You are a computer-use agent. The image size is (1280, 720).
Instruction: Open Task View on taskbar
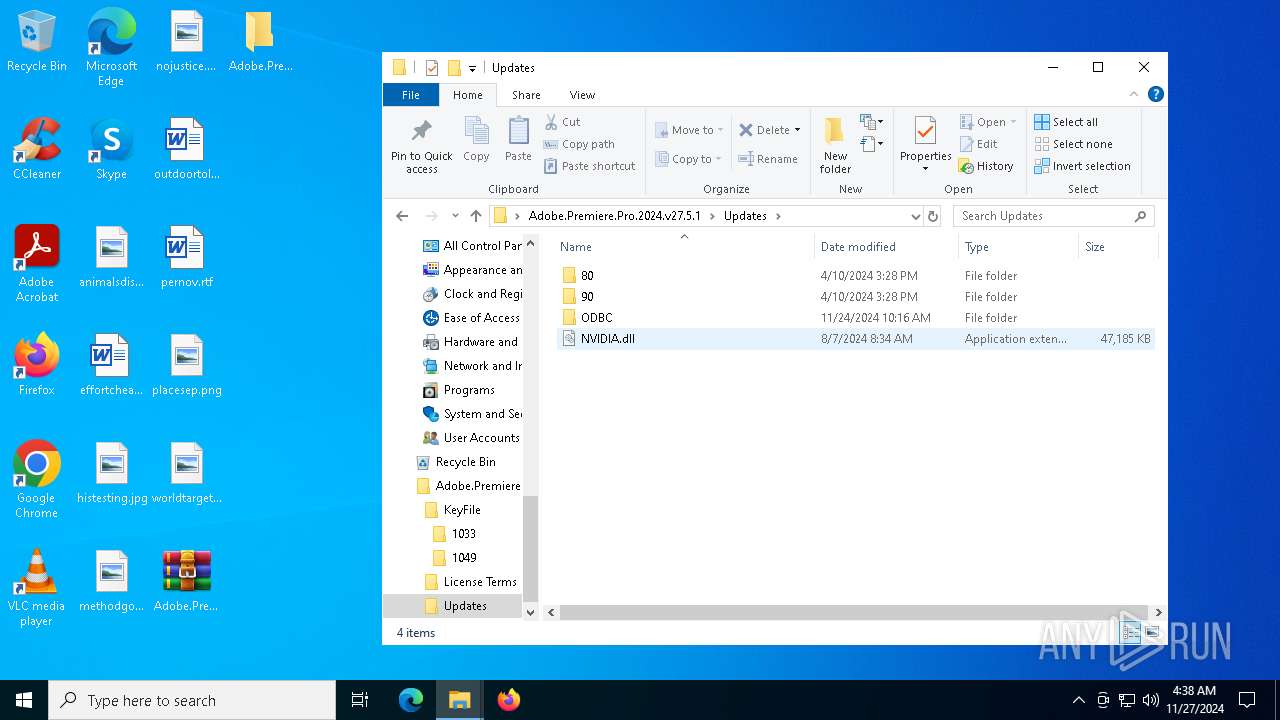360,700
